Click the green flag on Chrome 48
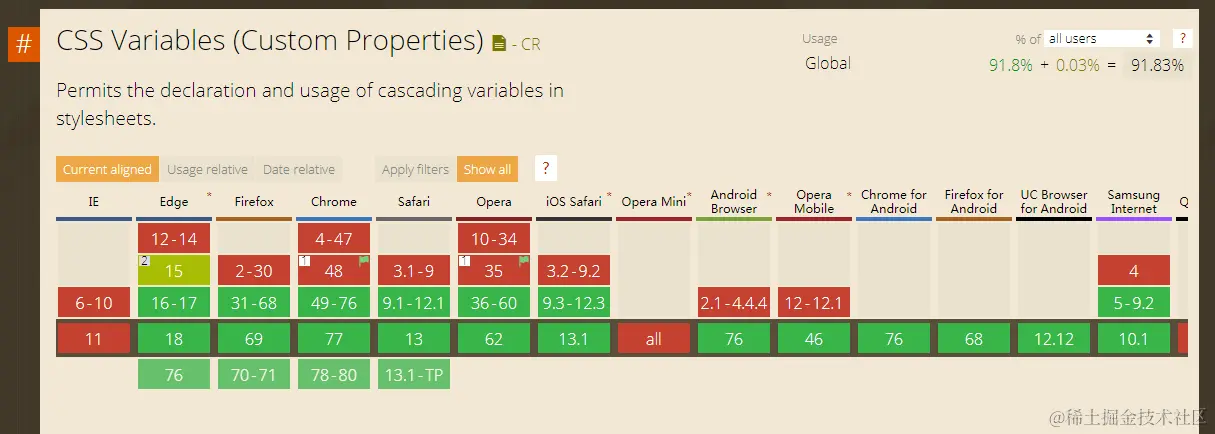The width and height of the screenshot is (1215, 434). [x=364, y=262]
